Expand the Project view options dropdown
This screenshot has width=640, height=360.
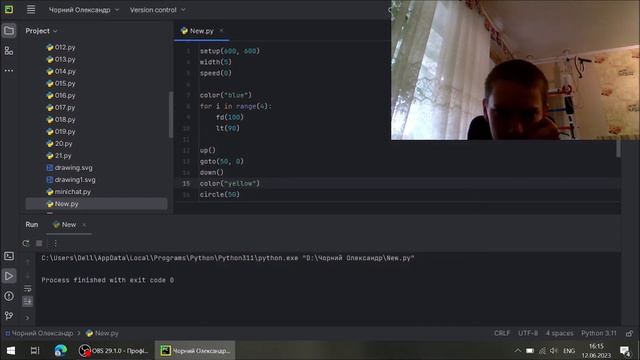tap(41, 31)
